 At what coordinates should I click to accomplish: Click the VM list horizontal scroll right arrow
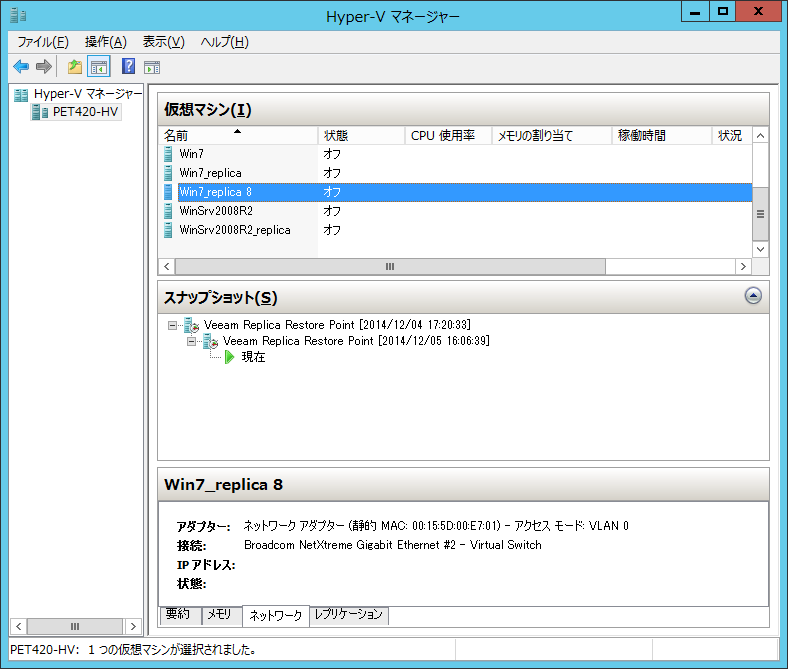pos(743,267)
